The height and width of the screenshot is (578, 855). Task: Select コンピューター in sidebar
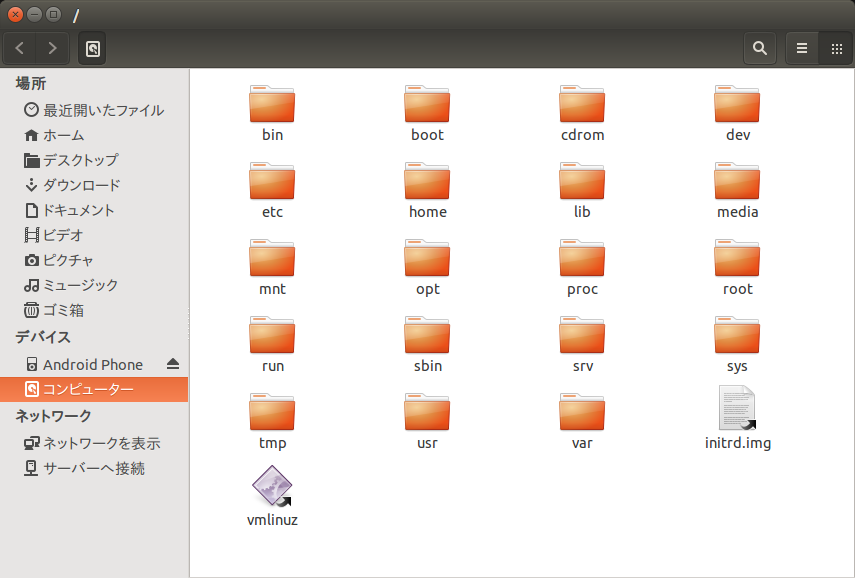tap(94, 389)
